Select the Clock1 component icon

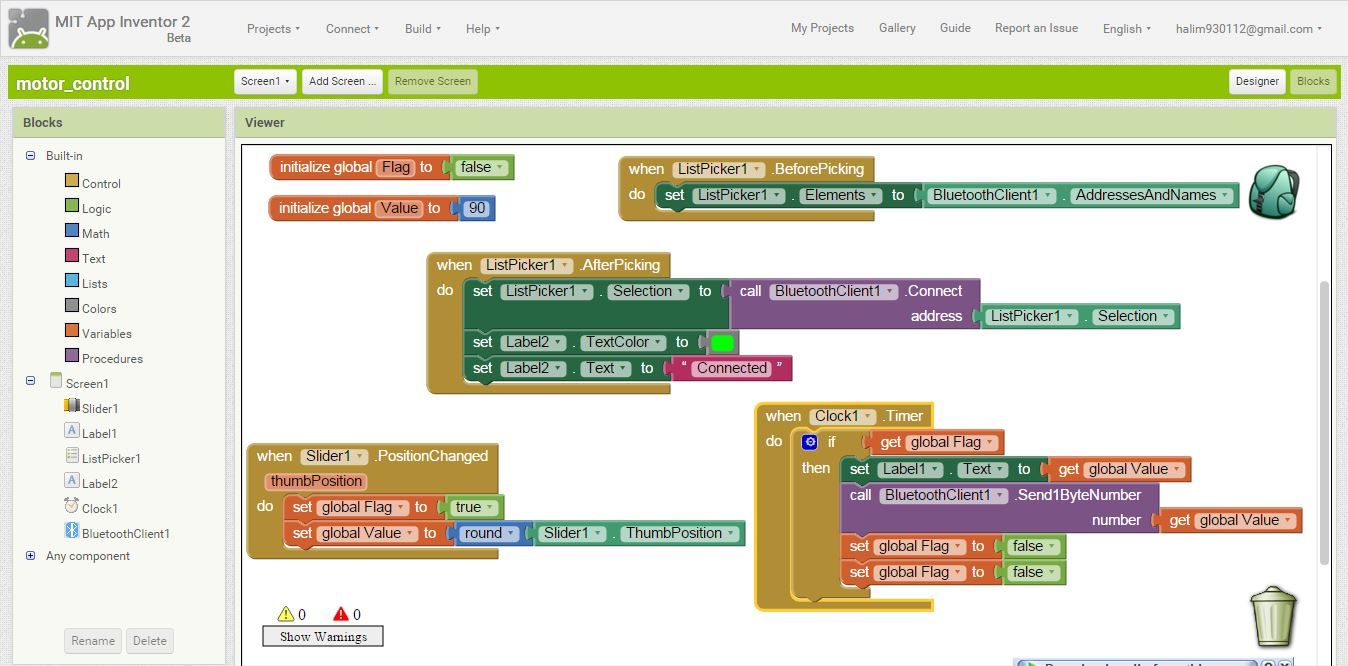(72, 506)
